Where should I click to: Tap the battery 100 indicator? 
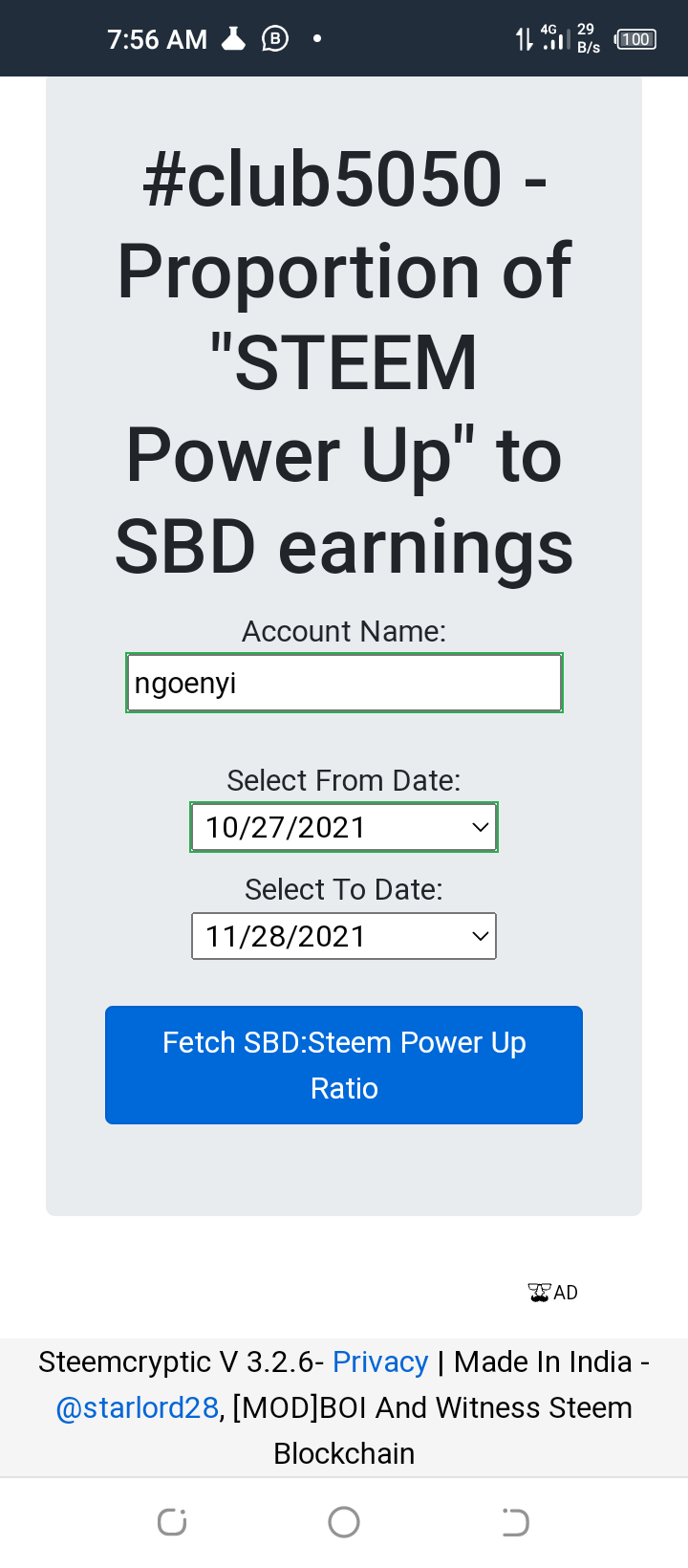click(635, 39)
